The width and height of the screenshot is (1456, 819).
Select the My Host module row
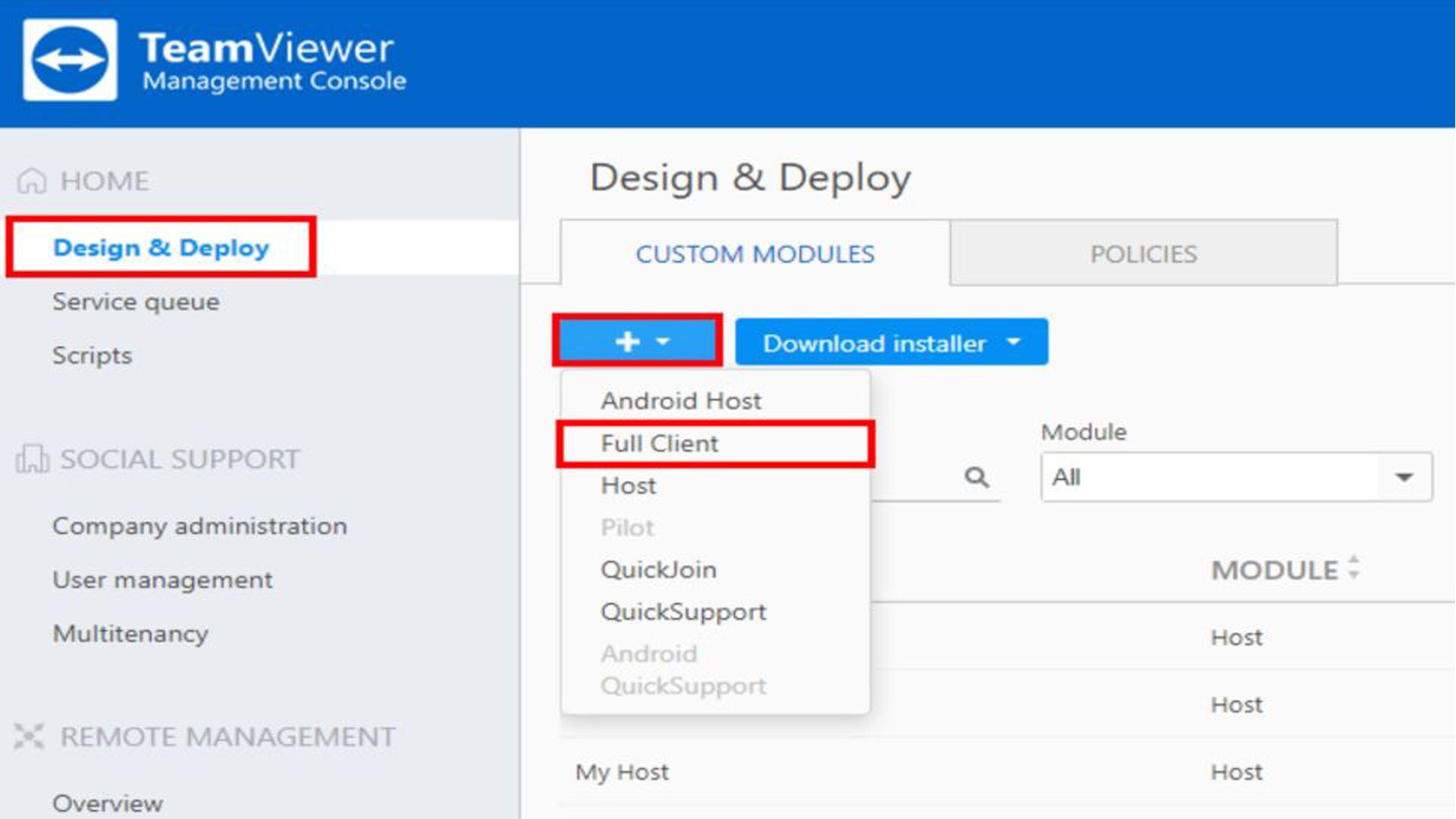pos(622,771)
